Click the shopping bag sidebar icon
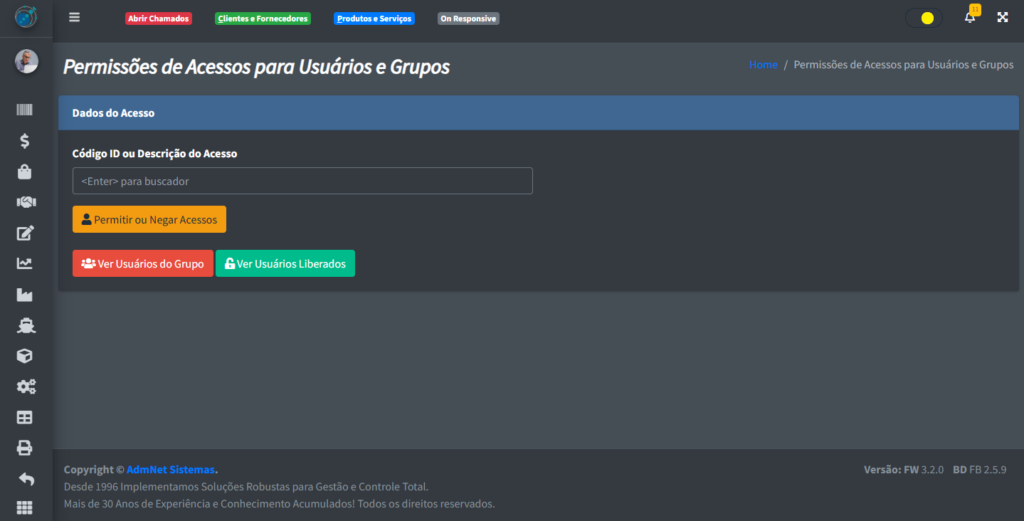The image size is (1024, 521). click(25, 172)
